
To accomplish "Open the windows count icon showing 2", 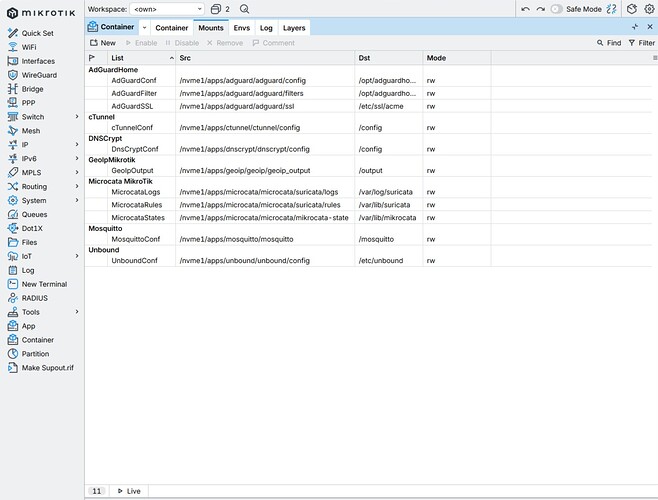I will (x=220, y=9).
